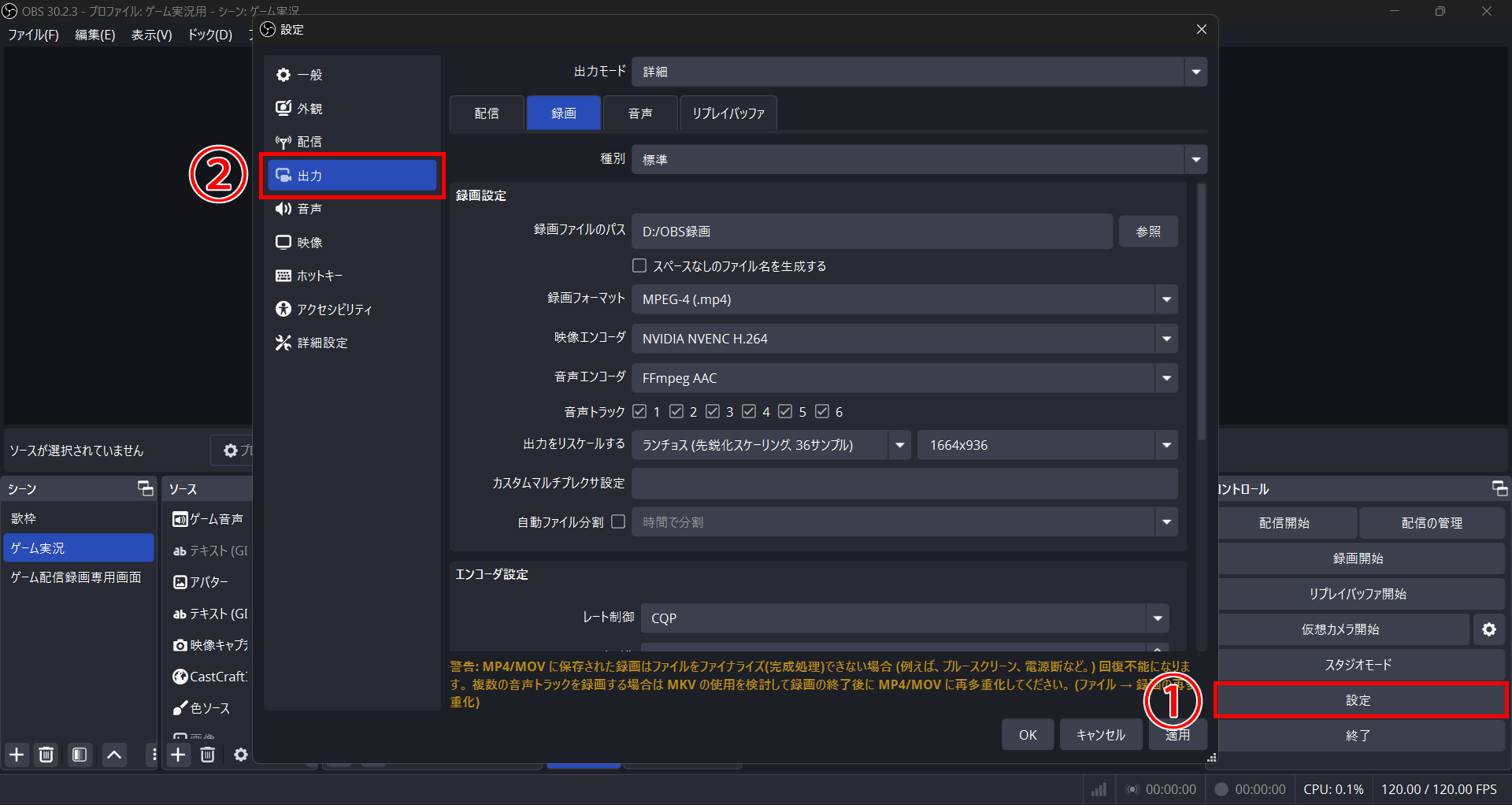Switch to the 音声 output tab
Image resolution: width=1512 pixels, height=805 pixels.
click(x=640, y=113)
